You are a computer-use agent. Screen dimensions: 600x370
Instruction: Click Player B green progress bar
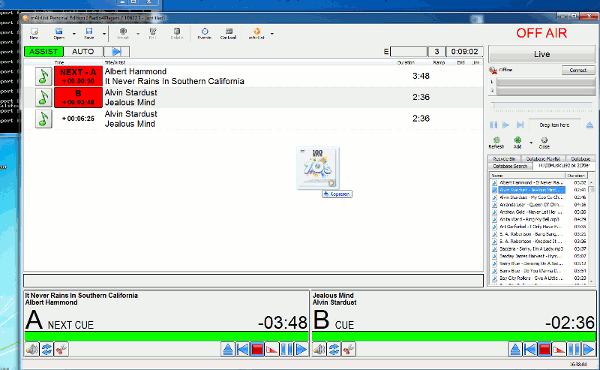pyautogui.click(x=454, y=336)
